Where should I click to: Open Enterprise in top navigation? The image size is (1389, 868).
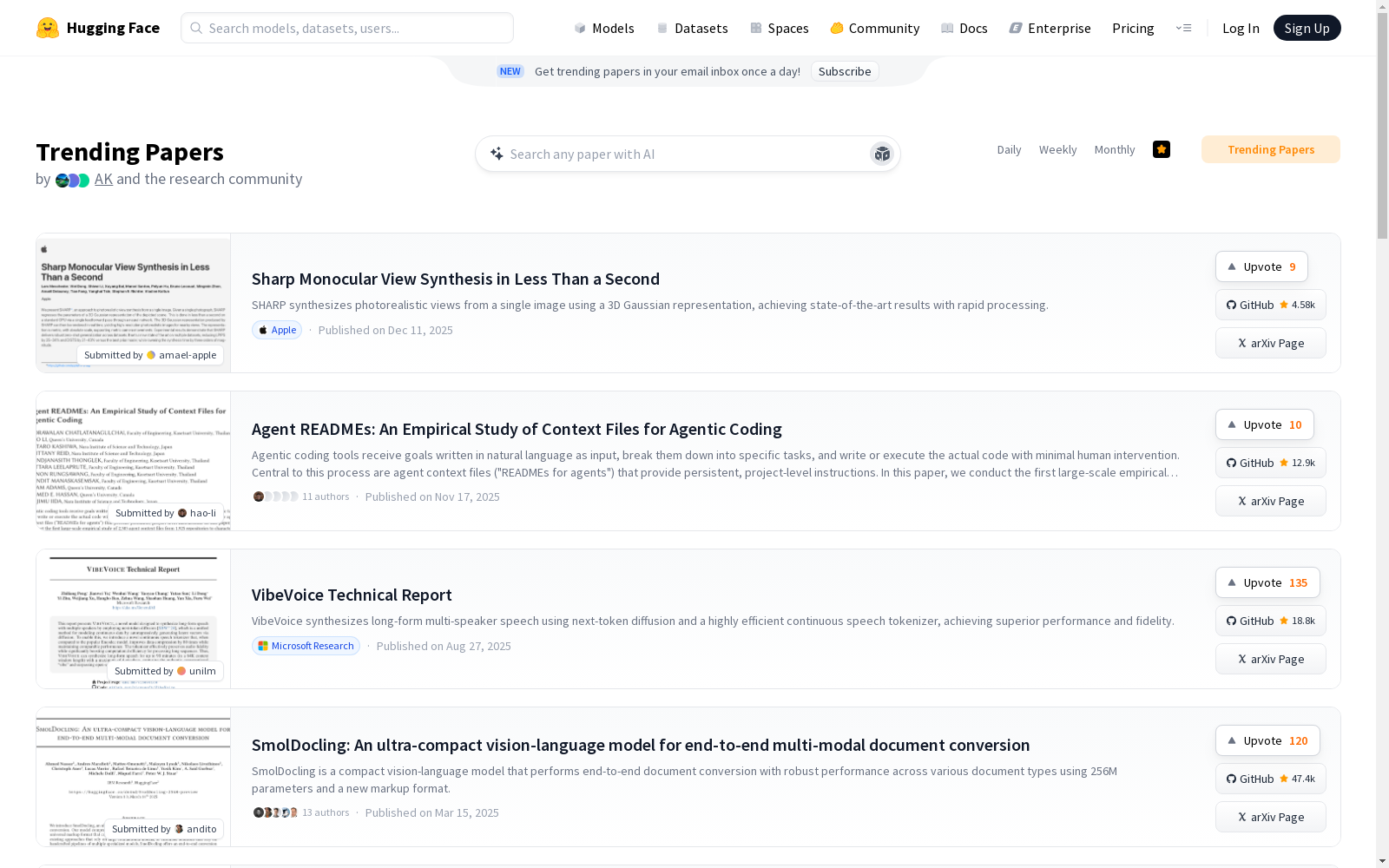(1050, 28)
